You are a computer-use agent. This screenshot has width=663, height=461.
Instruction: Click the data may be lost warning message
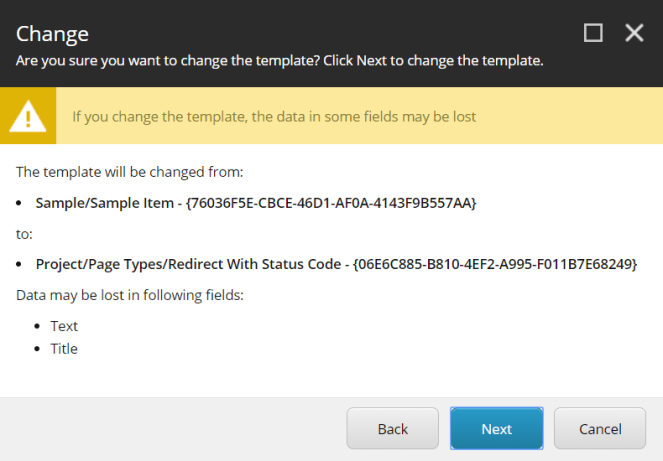[274, 116]
